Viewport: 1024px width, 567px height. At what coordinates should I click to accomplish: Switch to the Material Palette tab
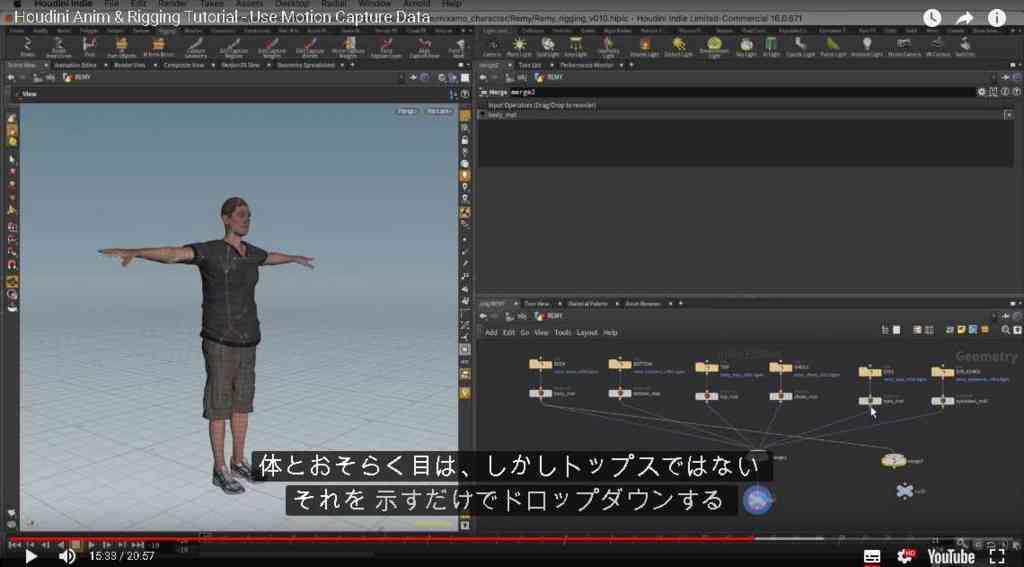coord(587,304)
